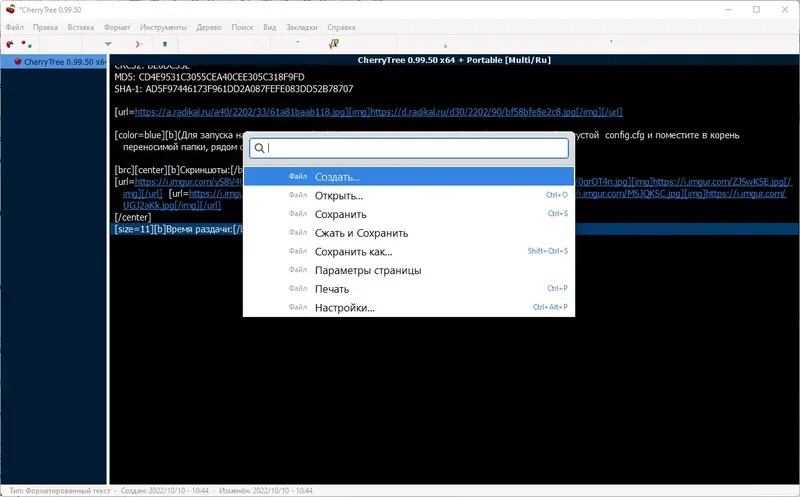
Task: Open the Вид menu
Action: coord(269,27)
